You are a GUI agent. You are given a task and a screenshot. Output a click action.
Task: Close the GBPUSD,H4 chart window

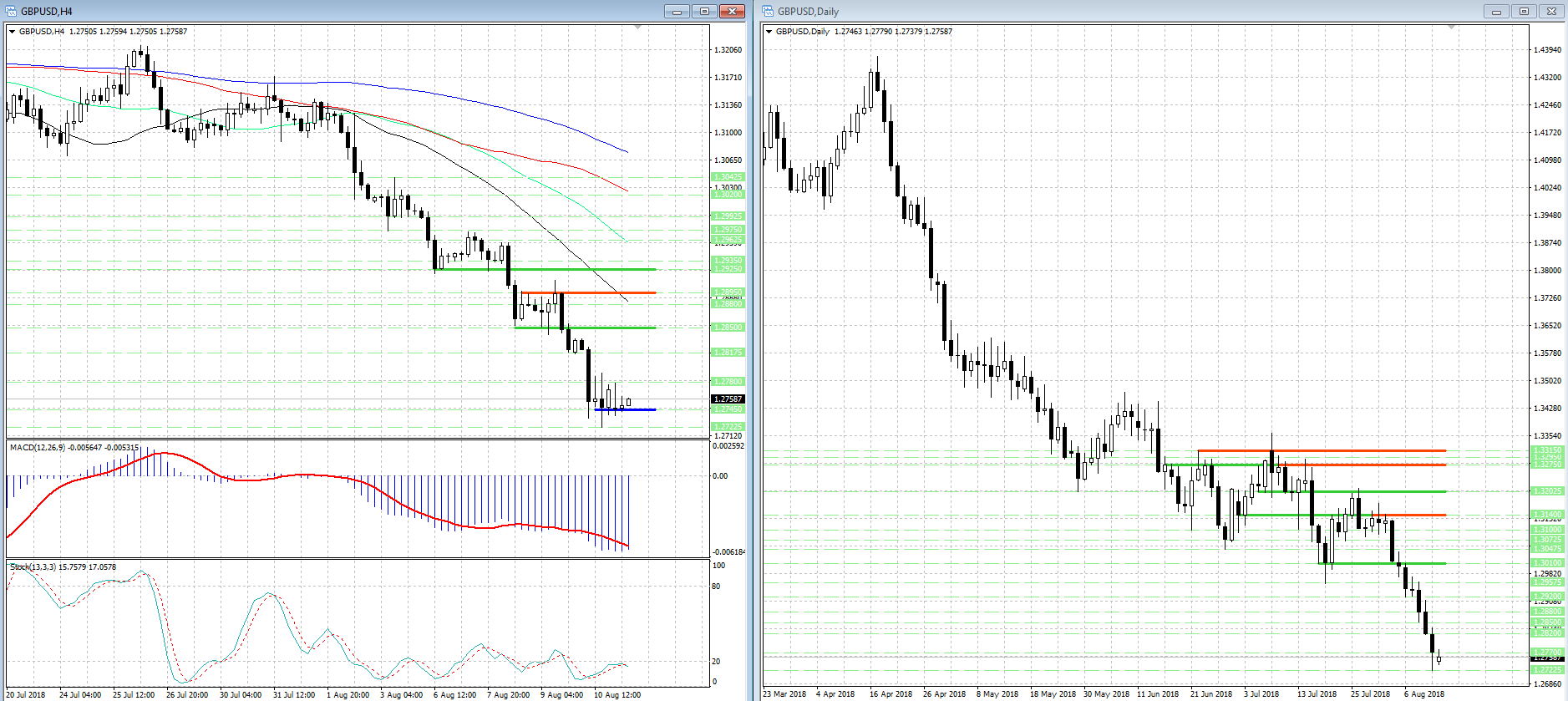(x=732, y=11)
